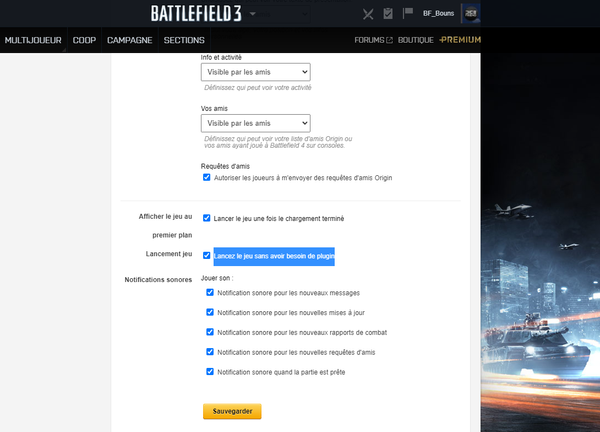Click the Sauvegarder button
This screenshot has height=432, width=600.
click(x=232, y=411)
